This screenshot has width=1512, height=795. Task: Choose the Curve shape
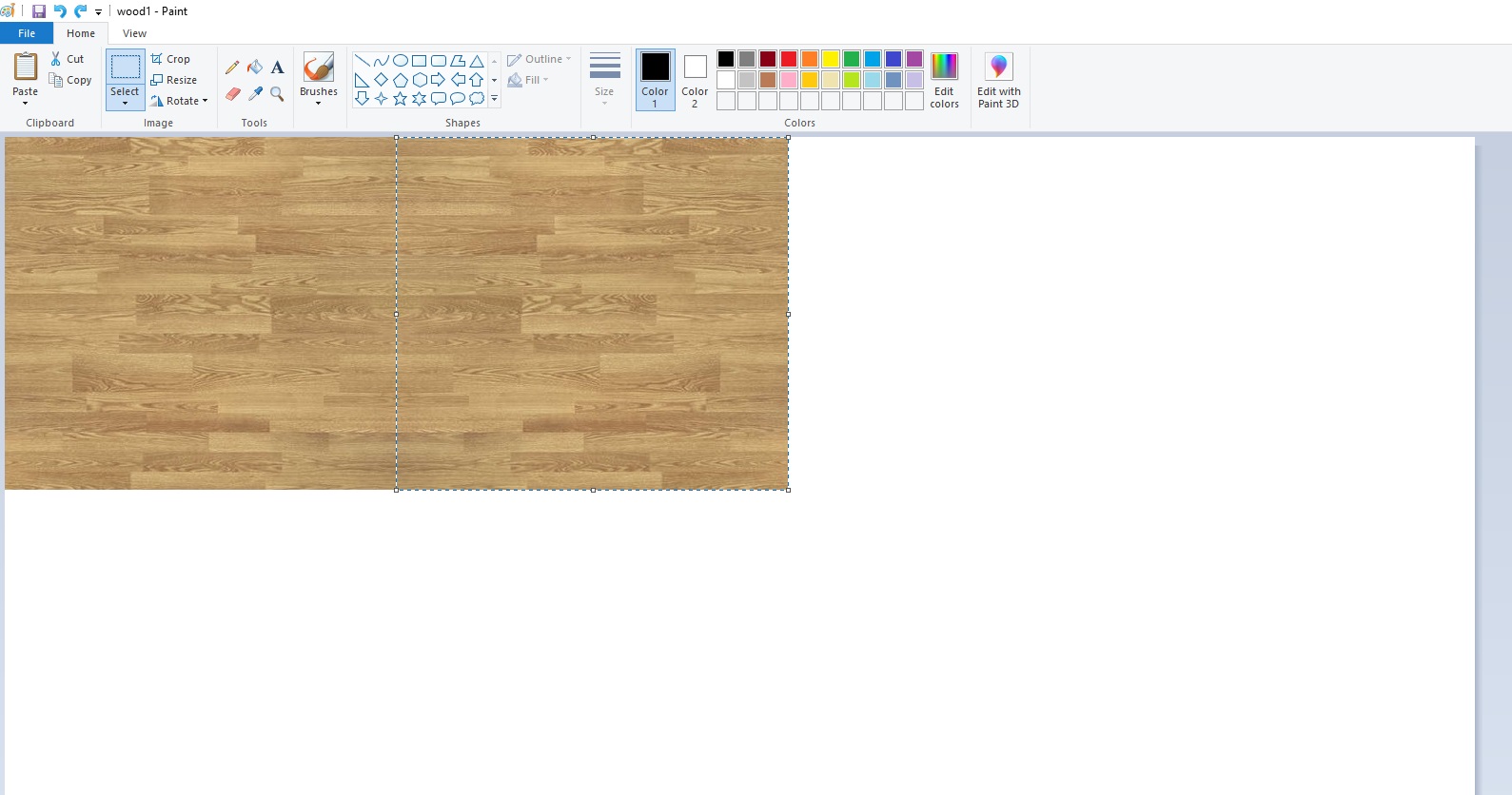(x=382, y=61)
